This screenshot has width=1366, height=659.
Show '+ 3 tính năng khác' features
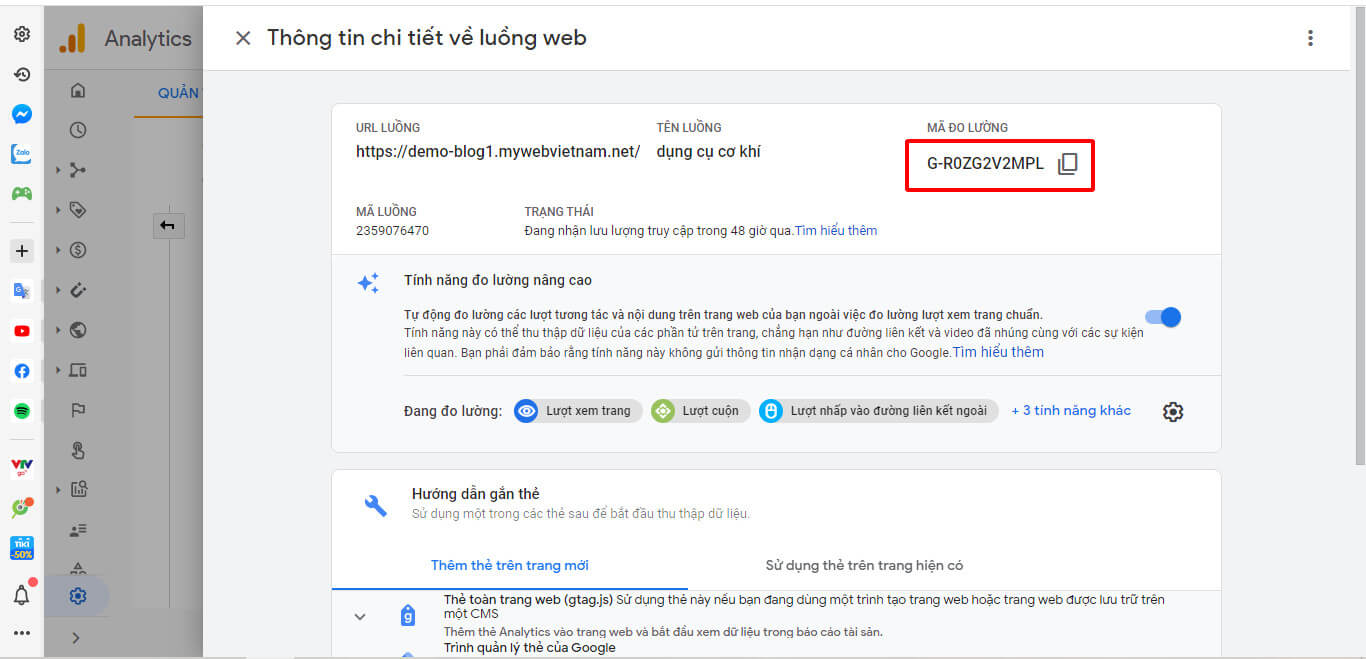[x=1071, y=411]
